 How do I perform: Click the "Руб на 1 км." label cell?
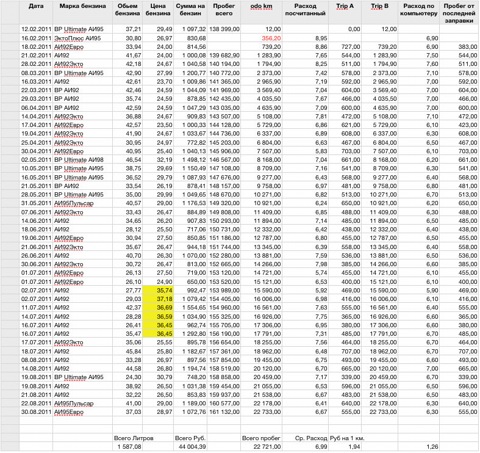click(x=347, y=438)
